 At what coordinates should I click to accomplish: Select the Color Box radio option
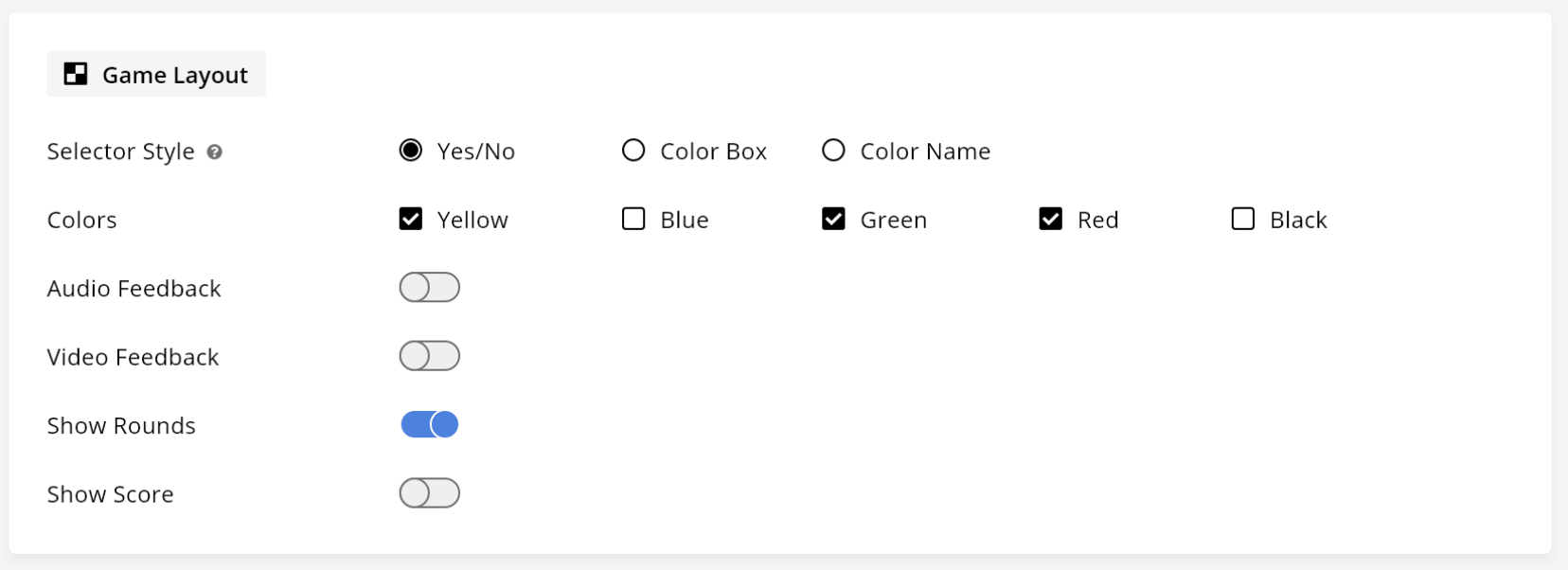(633, 151)
